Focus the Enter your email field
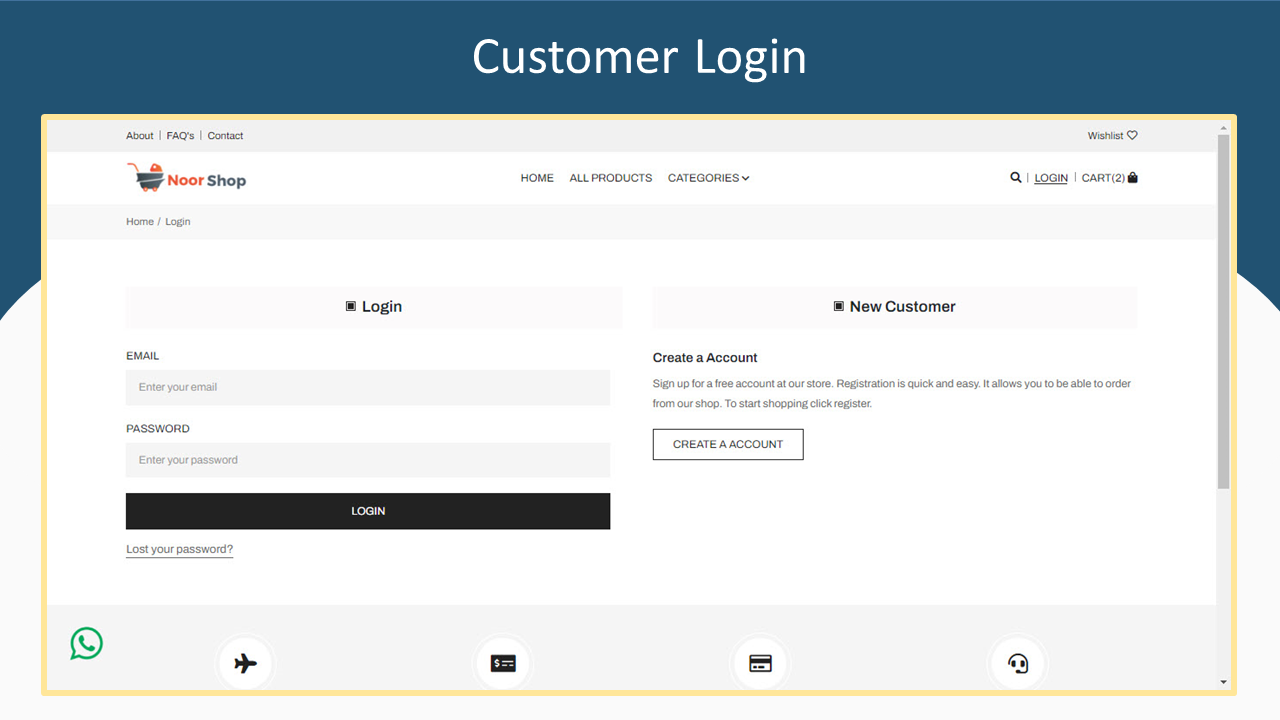The image size is (1280, 720). [x=368, y=387]
